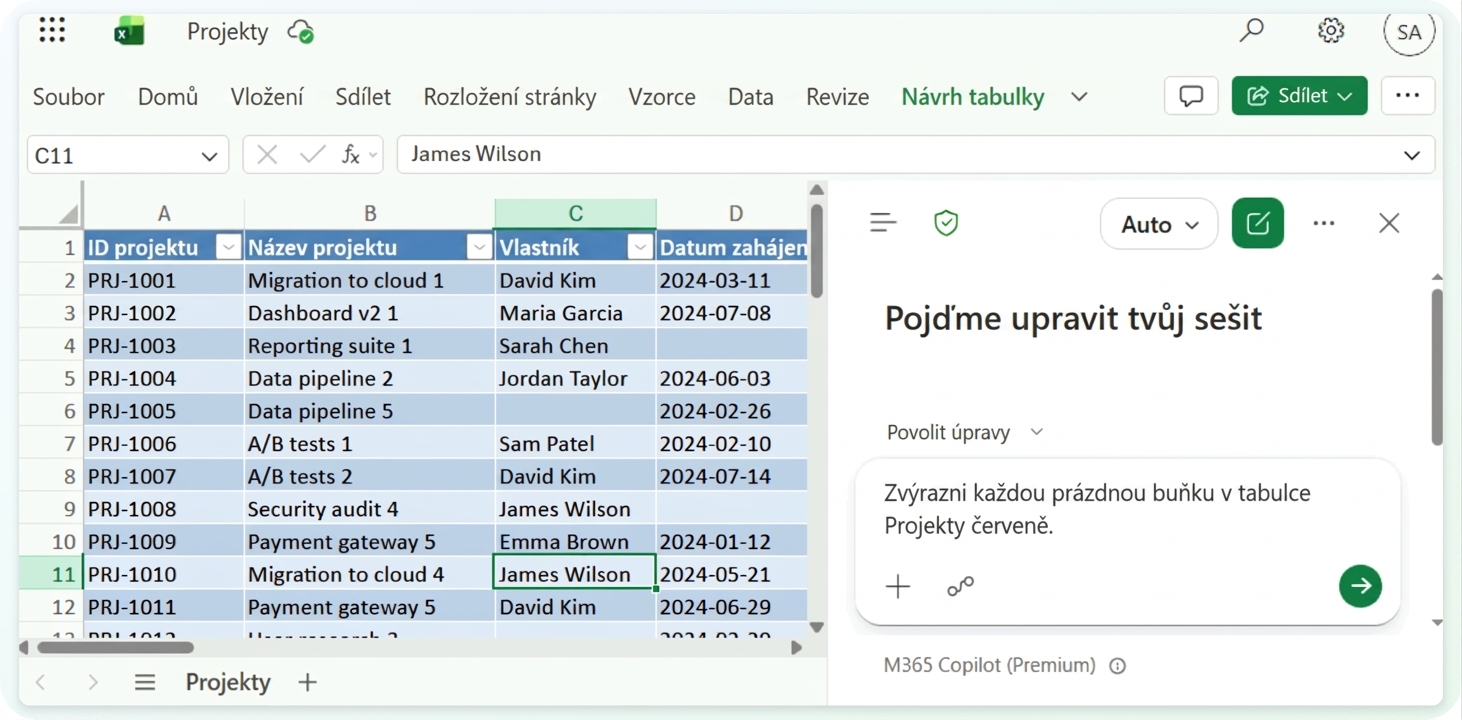Click the Copilot shield icon

pyautogui.click(x=946, y=223)
